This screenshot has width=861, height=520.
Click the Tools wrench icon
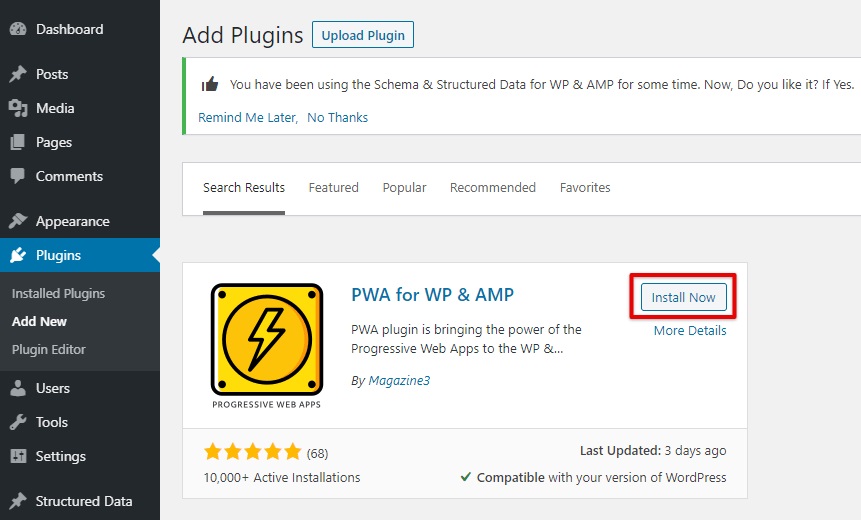click(x=18, y=422)
